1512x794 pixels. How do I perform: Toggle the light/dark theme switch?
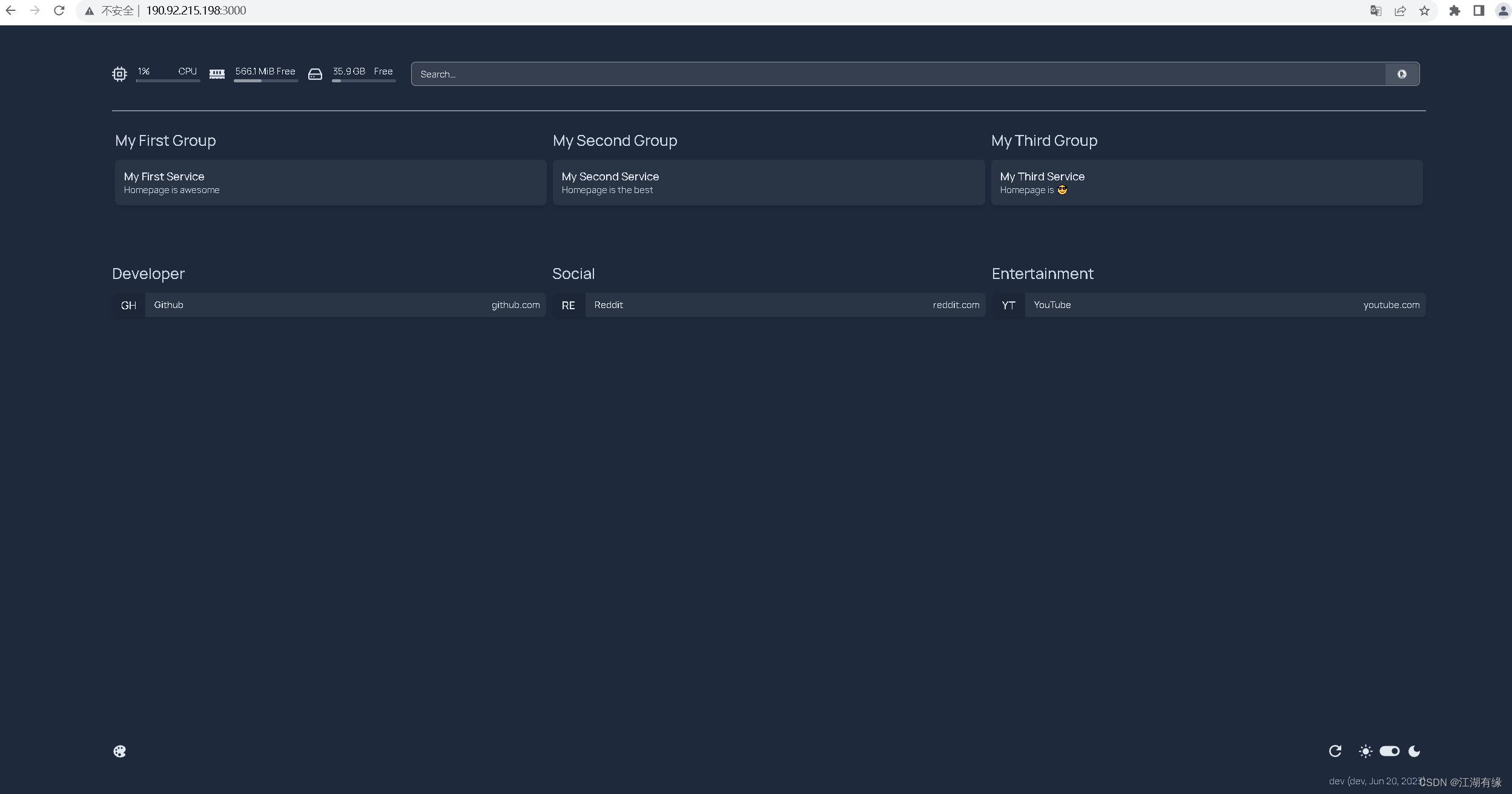pos(1389,751)
